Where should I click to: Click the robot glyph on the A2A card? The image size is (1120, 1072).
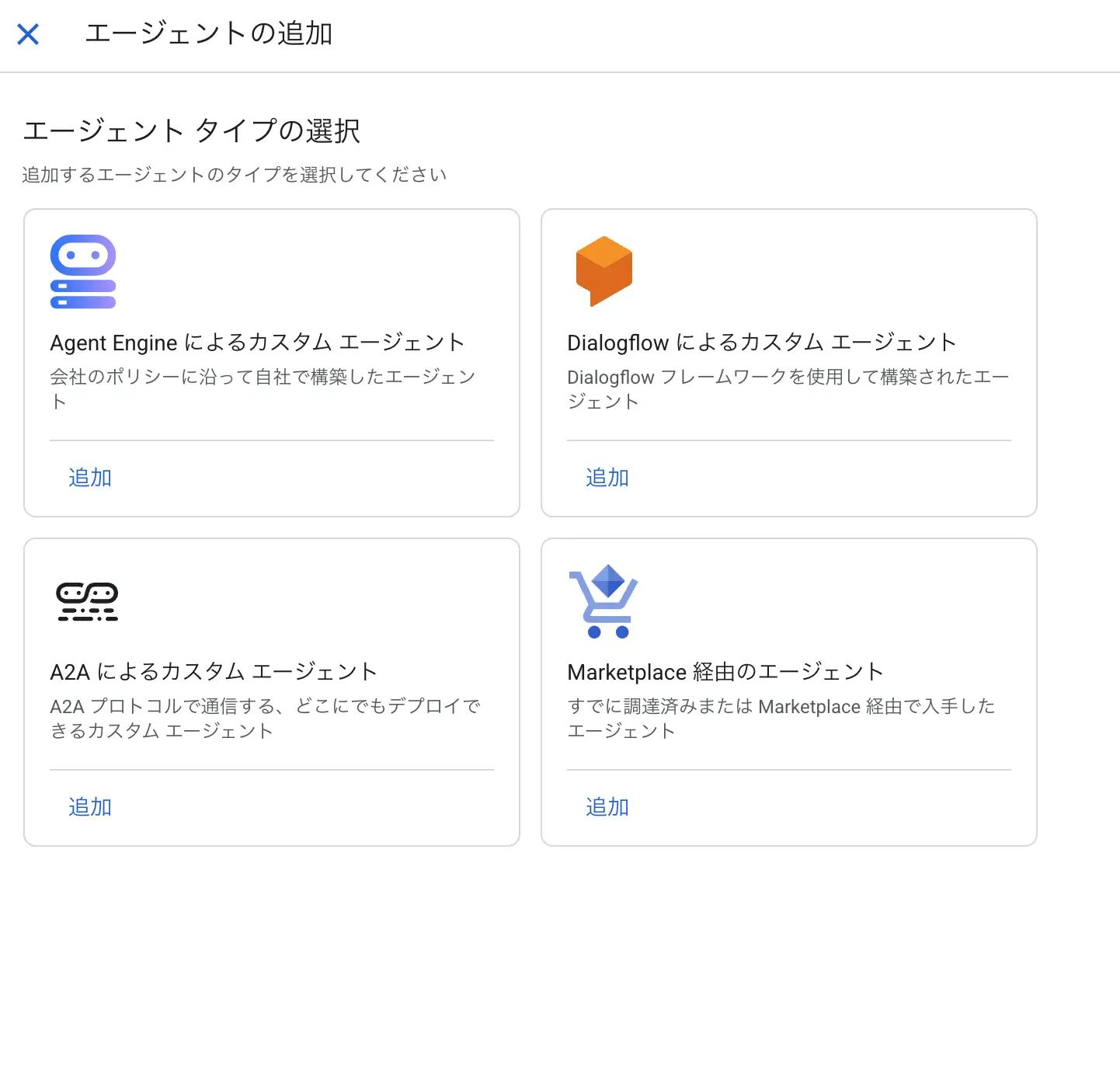(87, 600)
